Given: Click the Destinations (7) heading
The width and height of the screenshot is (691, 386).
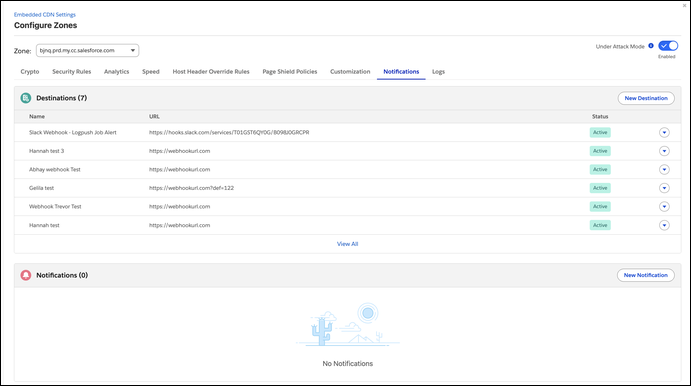Looking at the screenshot, I should (61, 98).
